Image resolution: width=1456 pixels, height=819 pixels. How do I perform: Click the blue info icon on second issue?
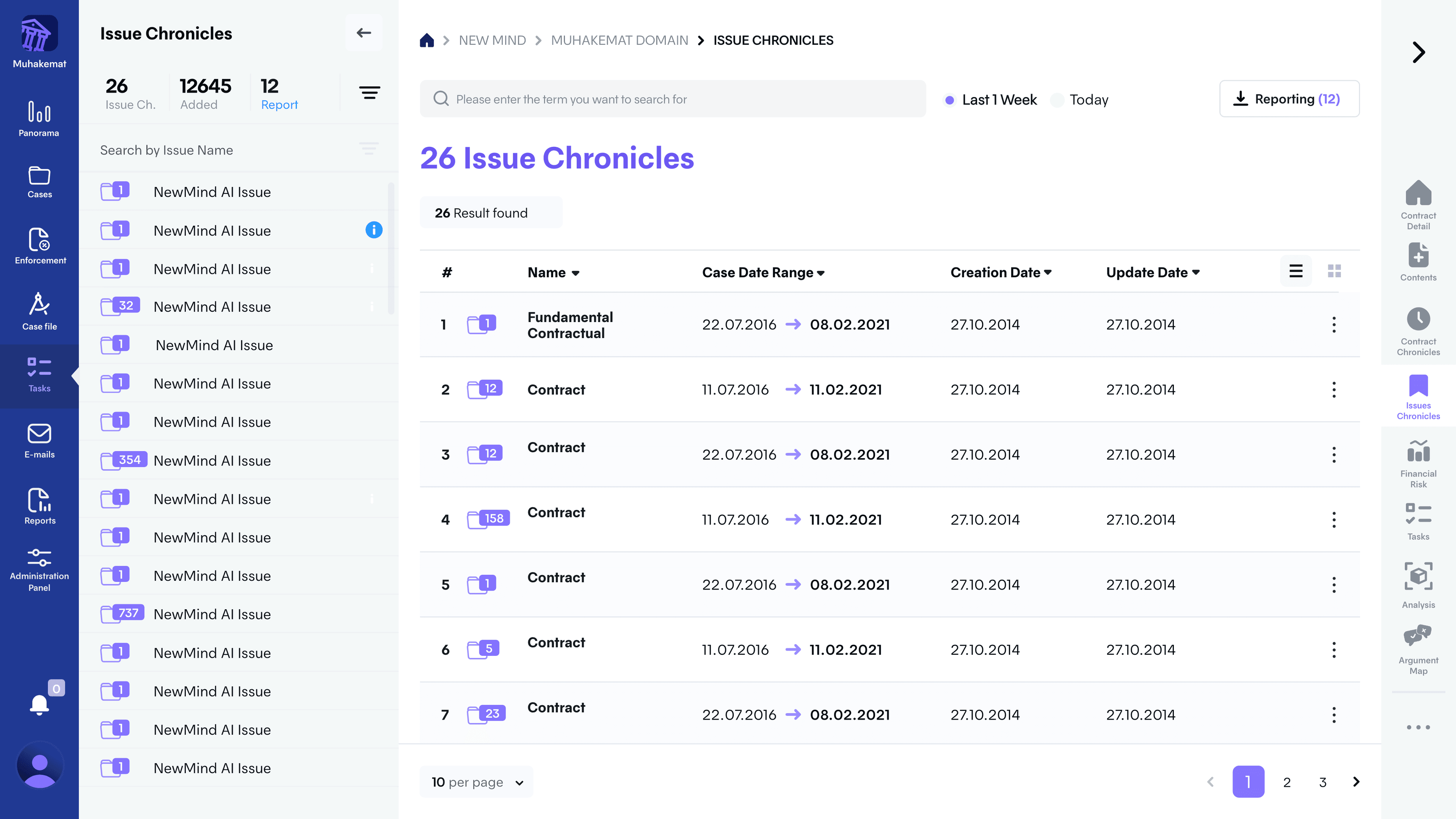(373, 230)
